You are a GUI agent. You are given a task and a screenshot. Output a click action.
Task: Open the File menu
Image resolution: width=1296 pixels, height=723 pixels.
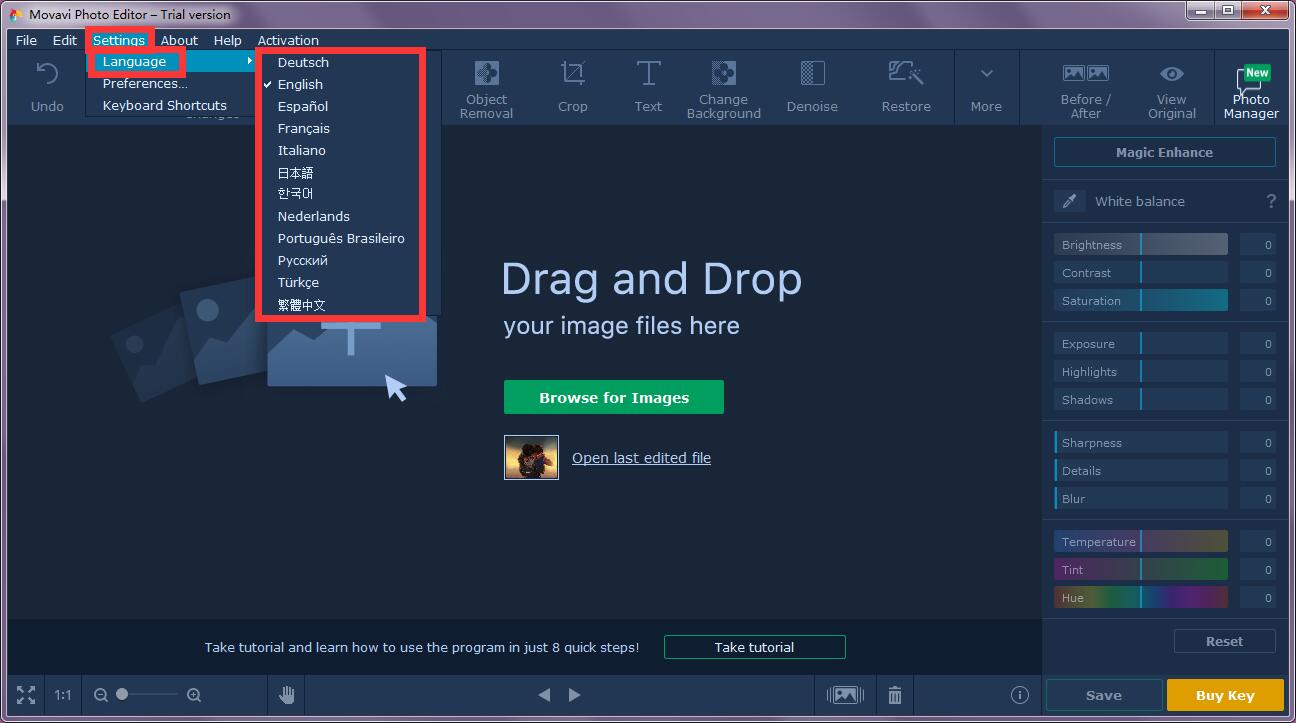pos(26,40)
